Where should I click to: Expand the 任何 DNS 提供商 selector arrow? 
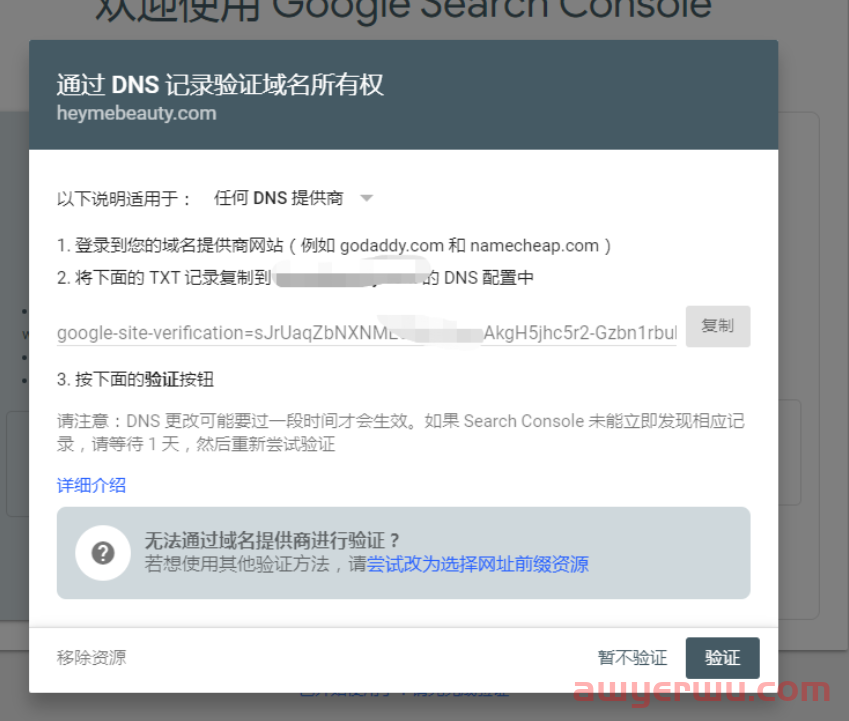point(366,197)
